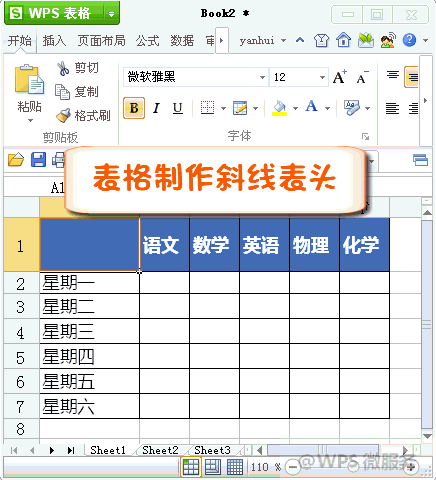The height and width of the screenshot is (480, 436).
Task: Go to next sheet navigation arrow
Action: click(52, 451)
